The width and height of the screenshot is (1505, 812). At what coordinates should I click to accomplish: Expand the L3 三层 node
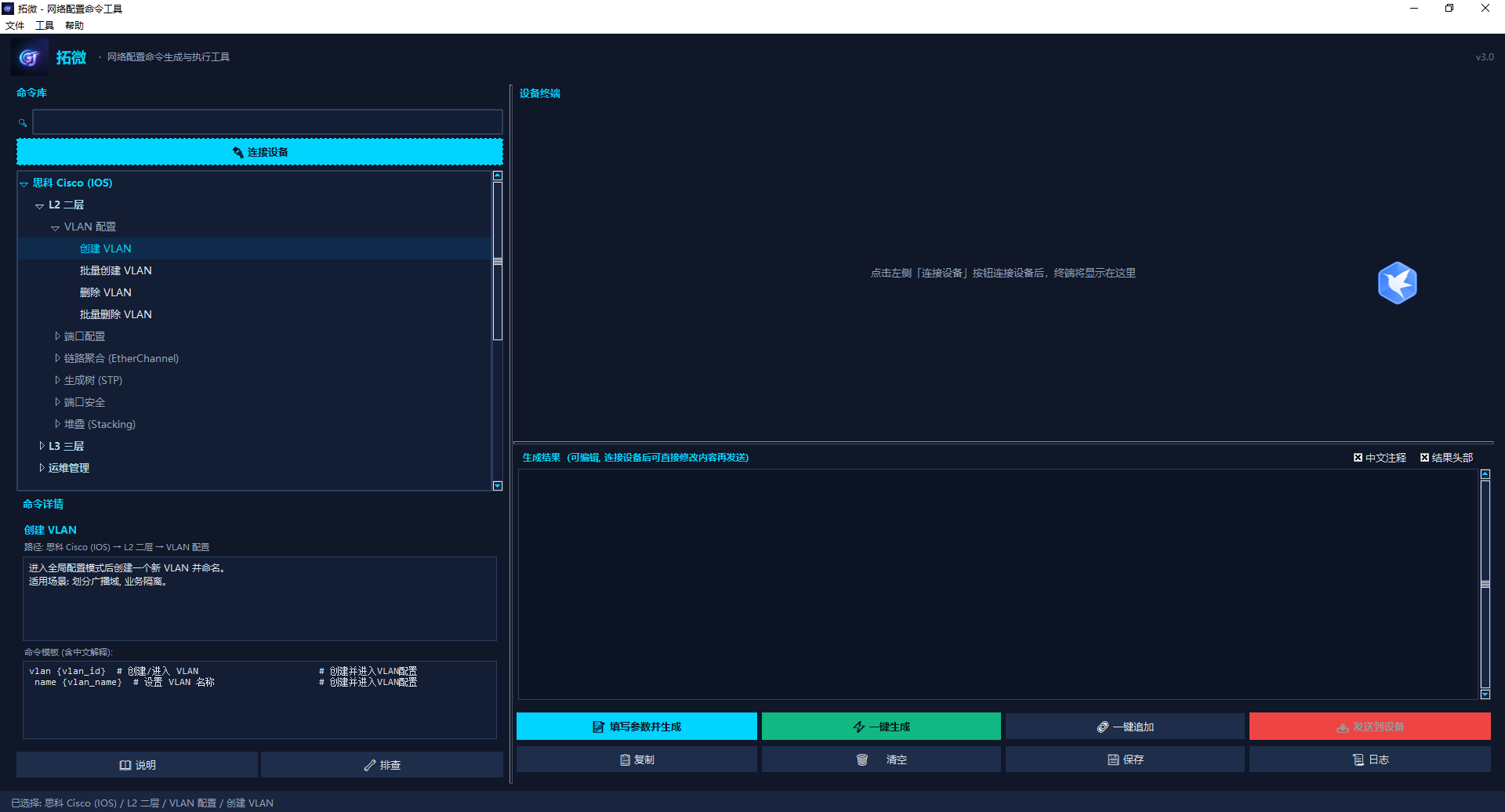click(x=42, y=446)
